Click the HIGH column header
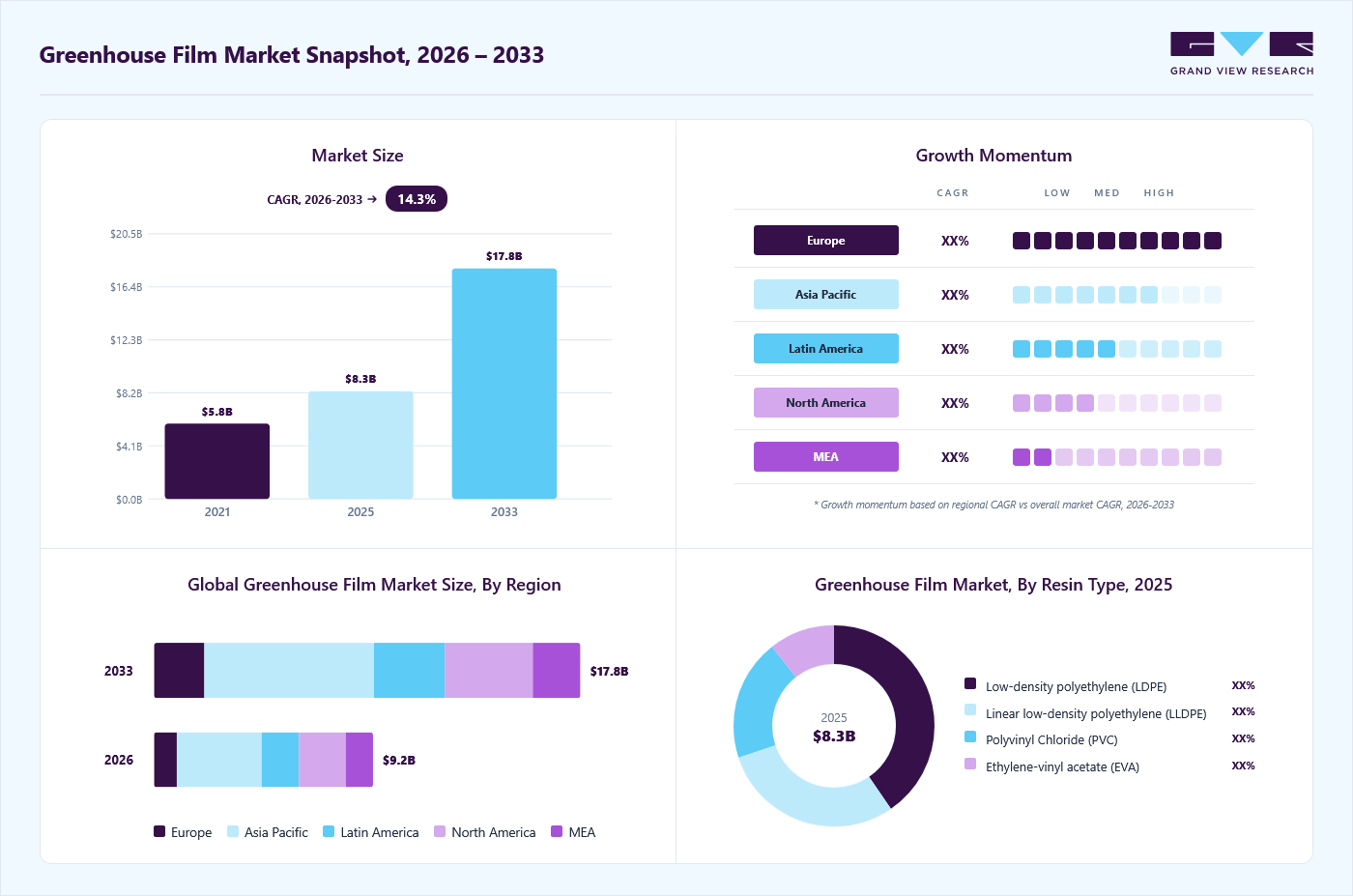This screenshot has height=896, width=1353. (x=1159, y=192)
